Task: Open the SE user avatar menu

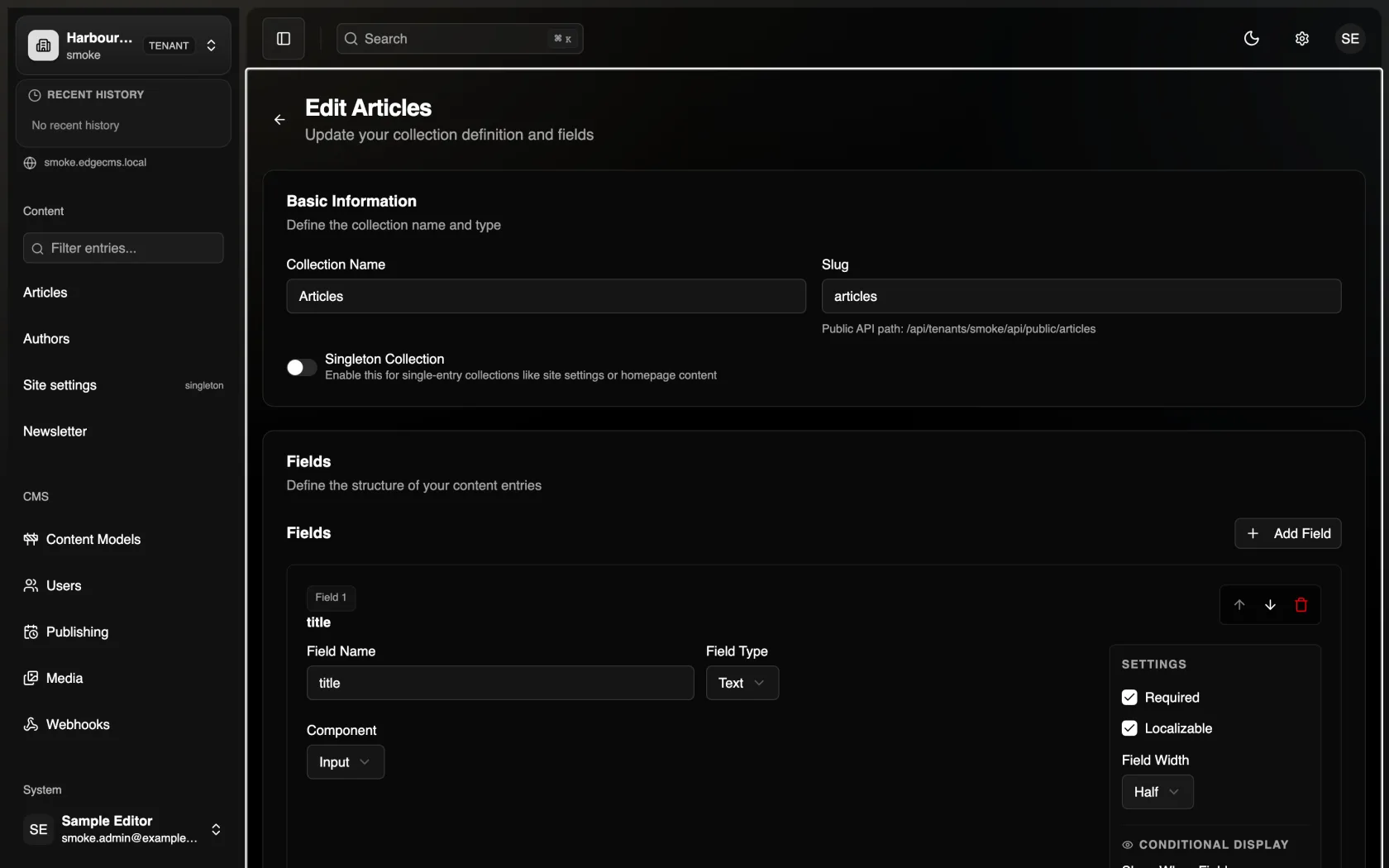Action: [1350, 39]
